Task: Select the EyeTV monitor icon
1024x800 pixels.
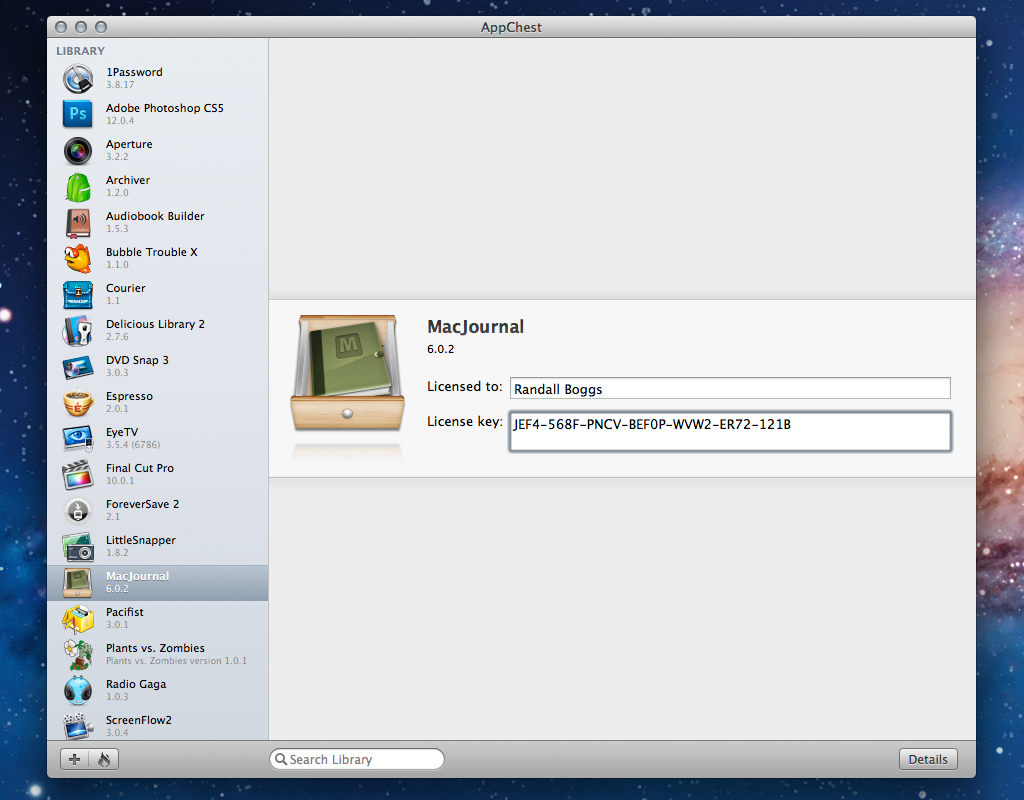Action: click(x=78, y=439)
